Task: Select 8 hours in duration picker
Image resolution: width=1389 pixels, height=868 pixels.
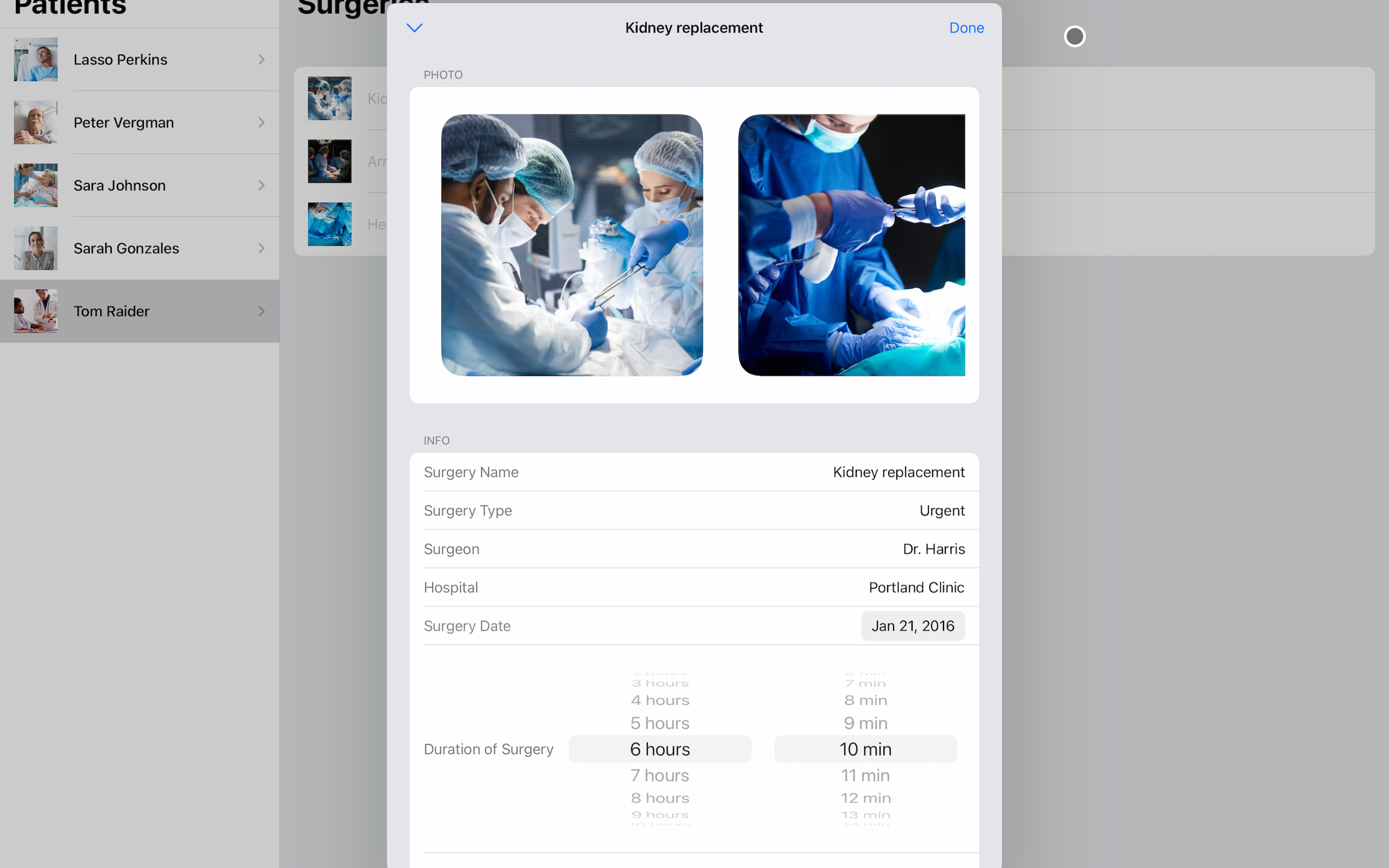Action: pyautogui.click(x=659, y=798)
